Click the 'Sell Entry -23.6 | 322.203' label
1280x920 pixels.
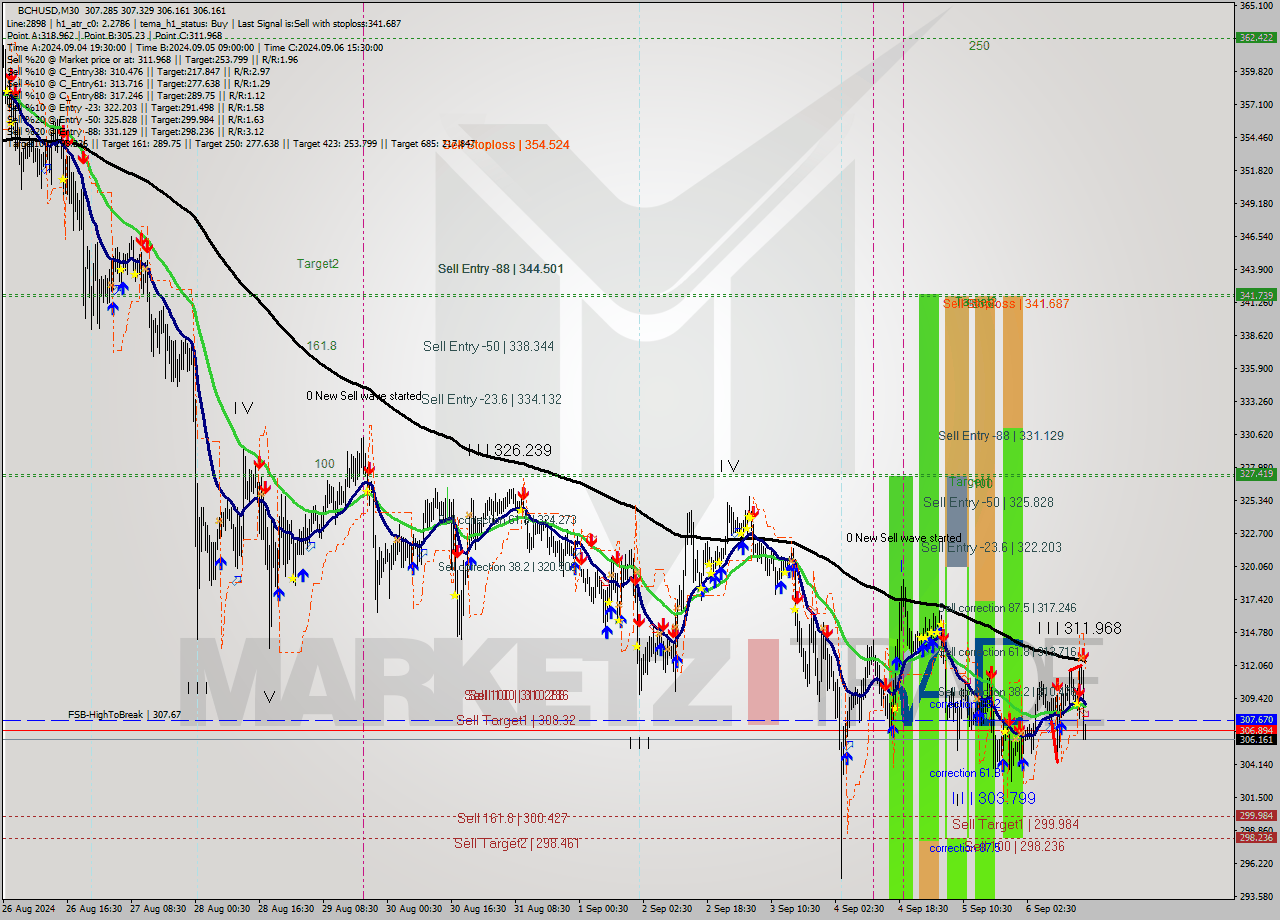pos(991,547)
